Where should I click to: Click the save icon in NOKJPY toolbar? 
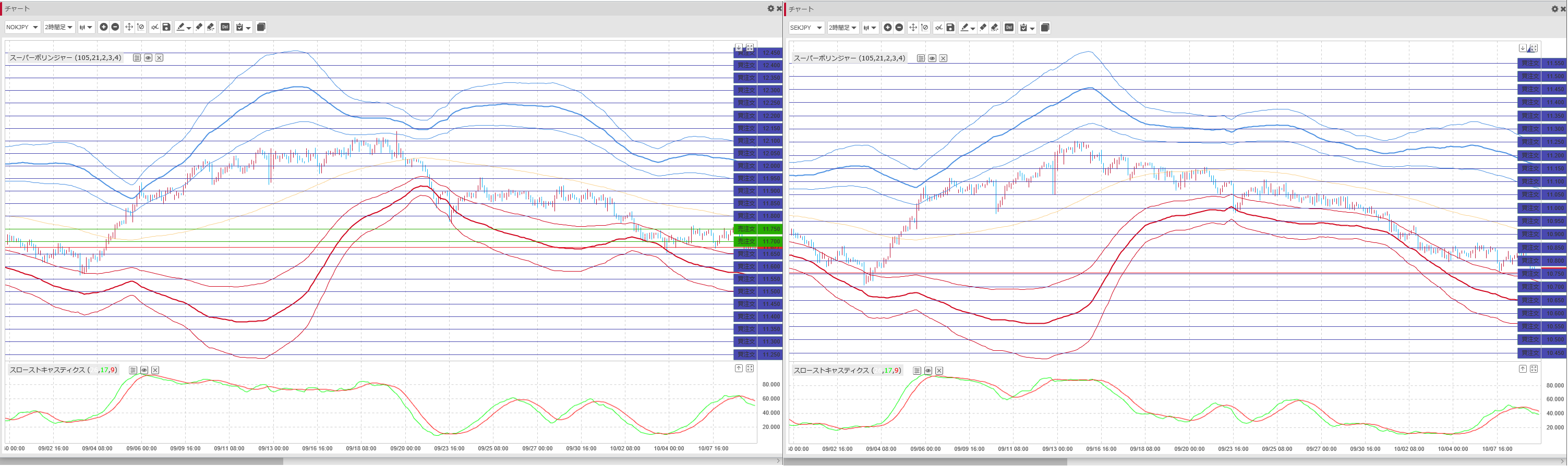coord(166,27)
